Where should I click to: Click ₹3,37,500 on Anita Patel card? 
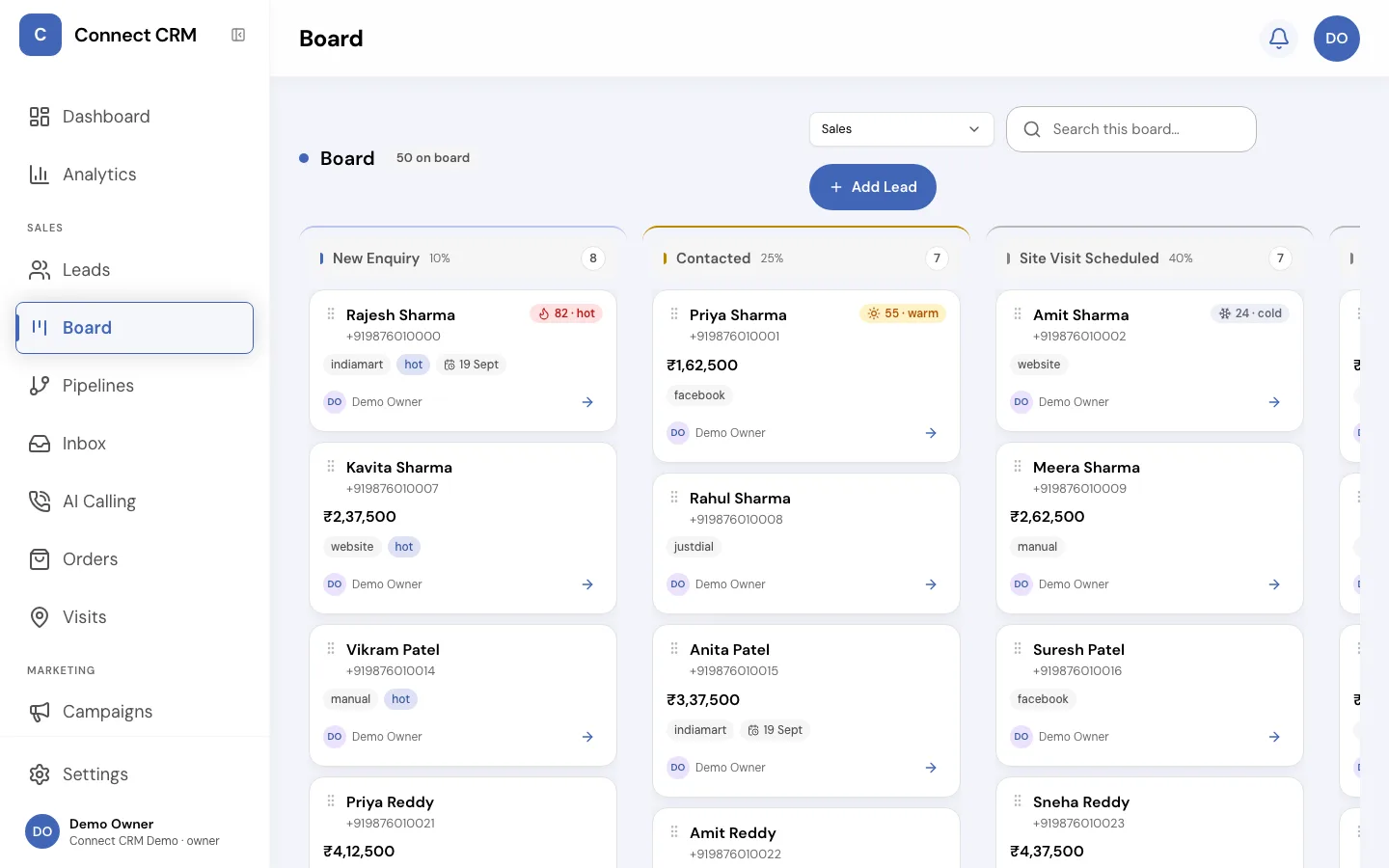tap(703, 700)
